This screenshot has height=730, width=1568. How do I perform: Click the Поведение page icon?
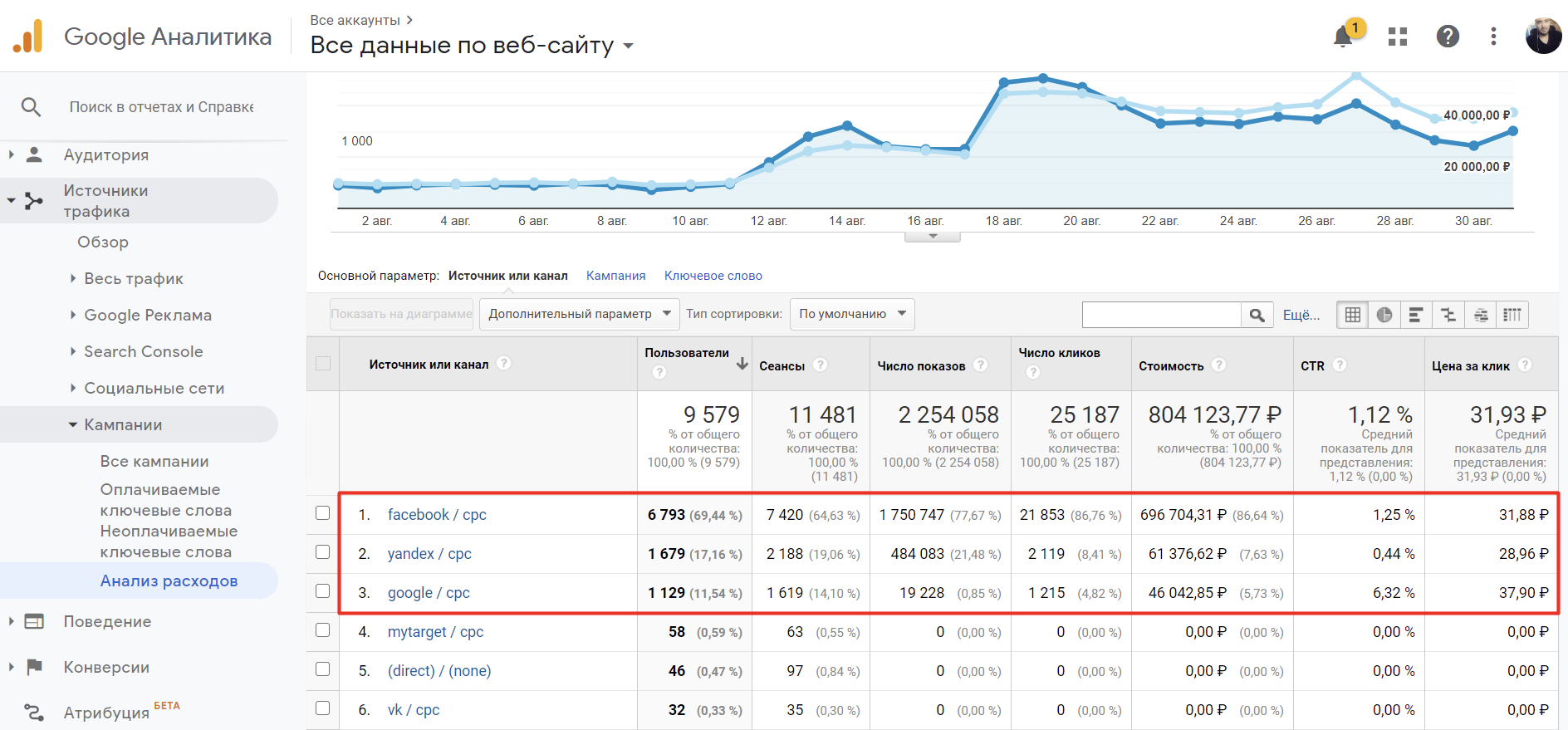tap(34, 621)
